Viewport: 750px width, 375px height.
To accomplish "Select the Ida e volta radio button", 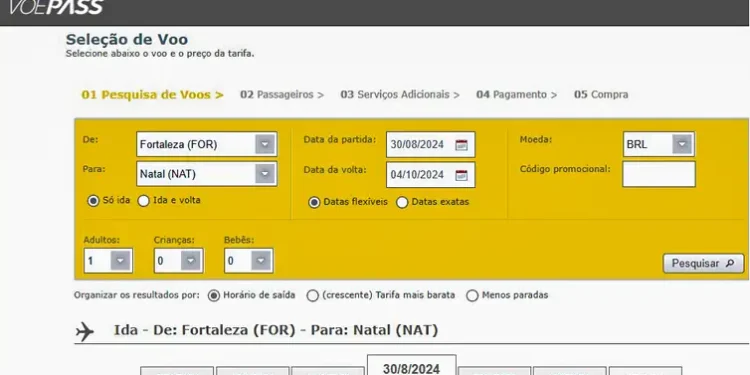I will [143, 201].
